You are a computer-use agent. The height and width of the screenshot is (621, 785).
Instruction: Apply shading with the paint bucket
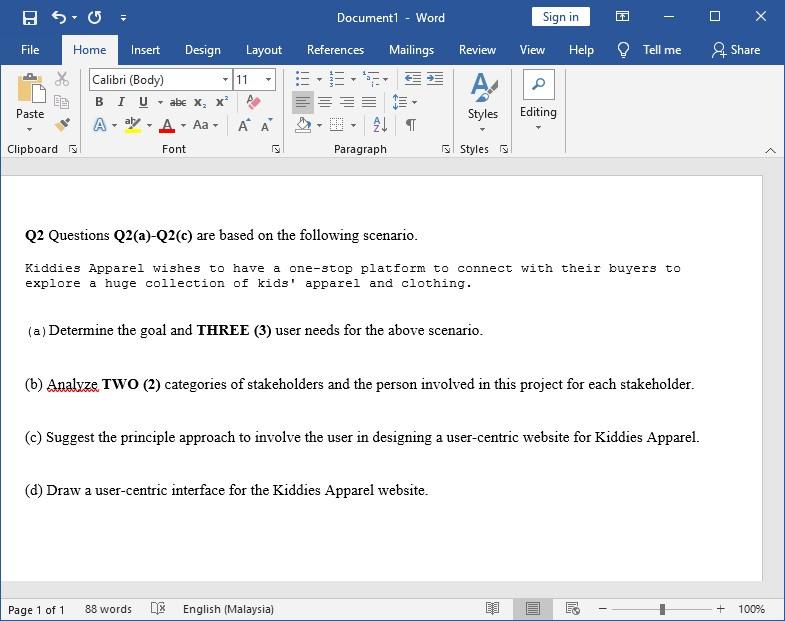coord(303,125)
